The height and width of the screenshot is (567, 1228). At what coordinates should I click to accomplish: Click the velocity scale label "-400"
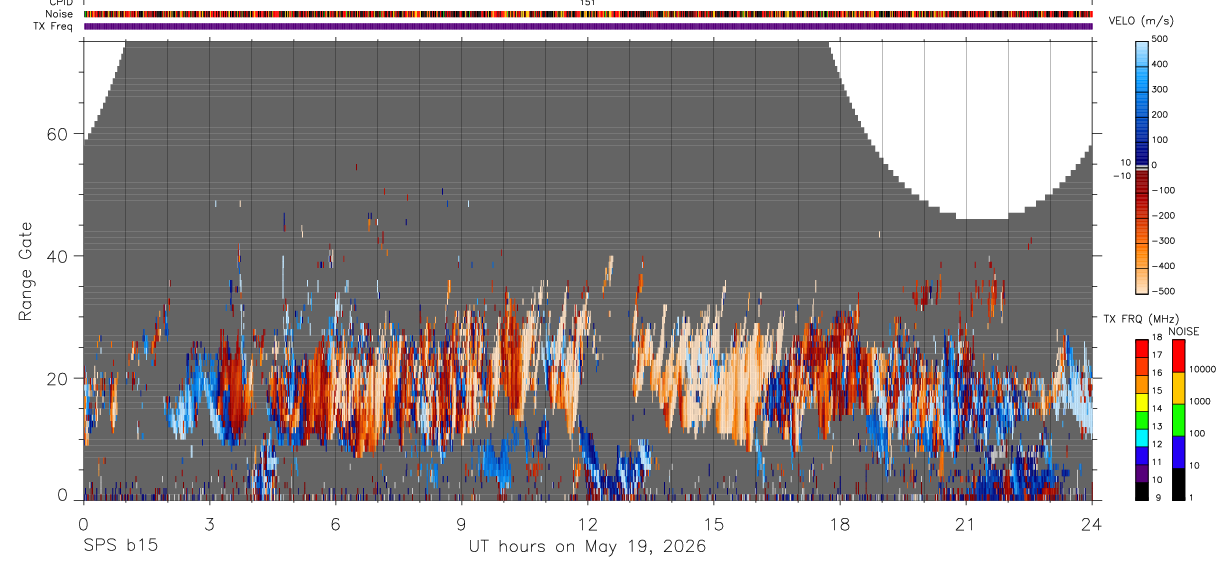(x=1162, y=266)
